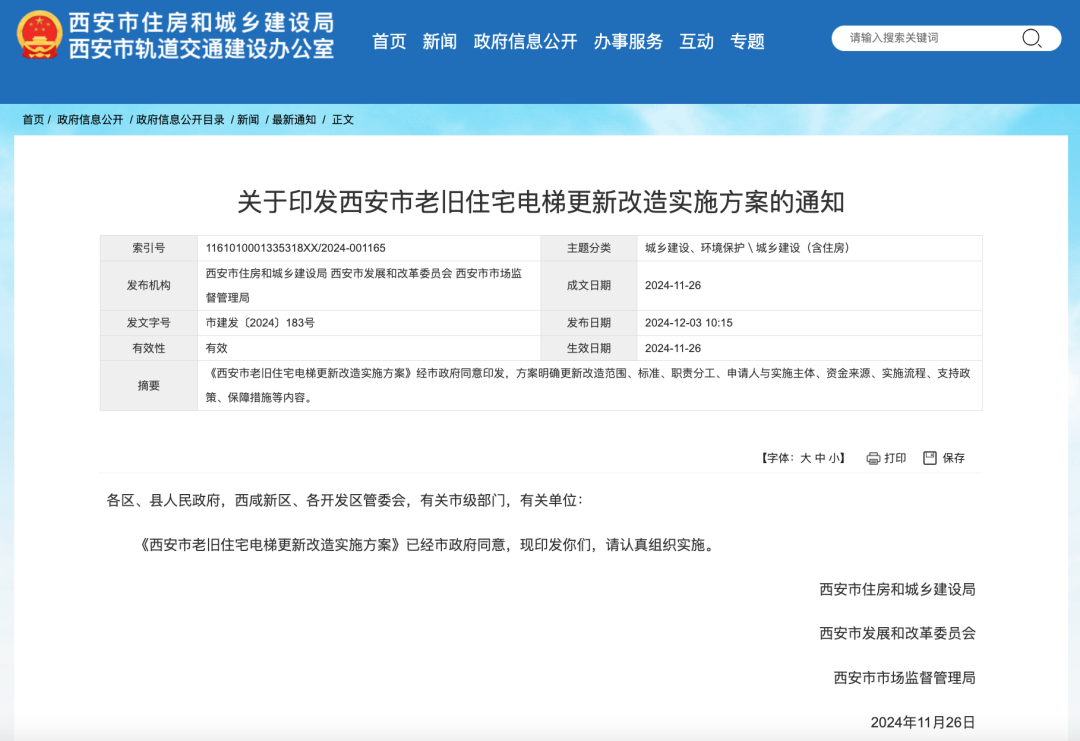Click the article title about 电梯更新改造
This screenshot has width=1080, height=741.
[541, 202]
